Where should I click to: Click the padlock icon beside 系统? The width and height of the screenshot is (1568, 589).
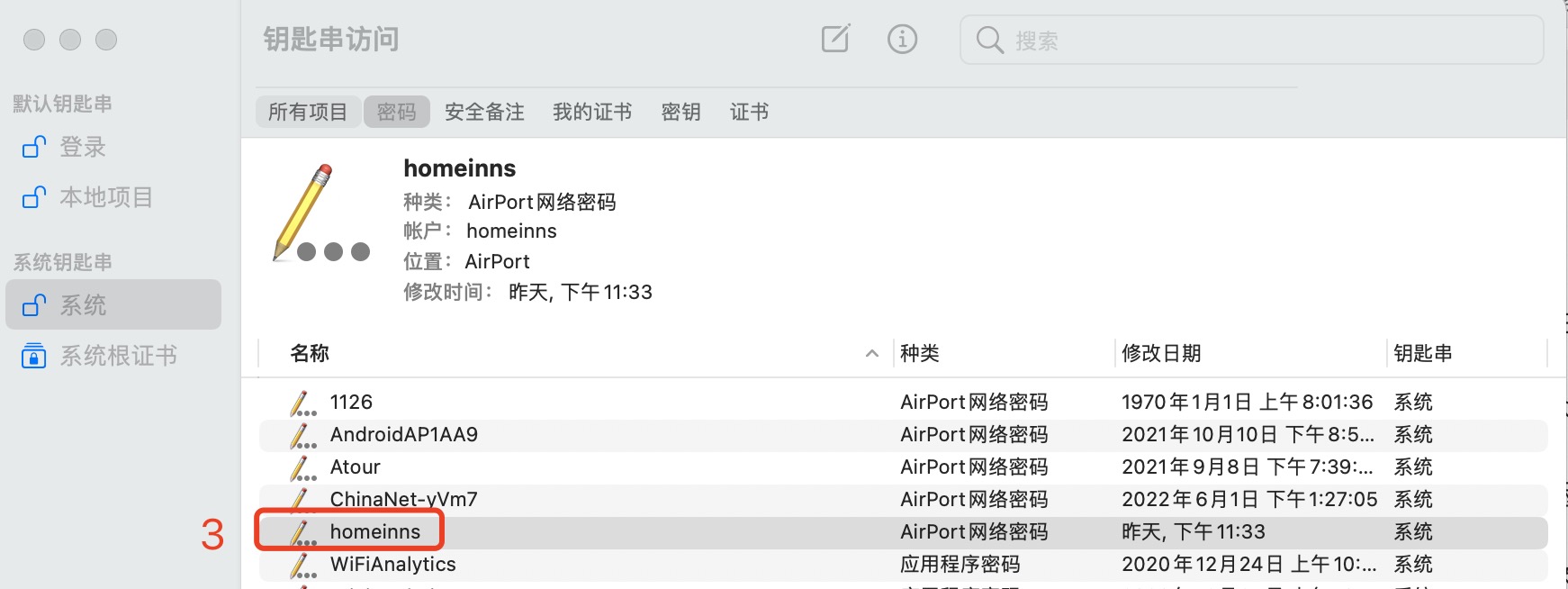[x=34, y=304]
